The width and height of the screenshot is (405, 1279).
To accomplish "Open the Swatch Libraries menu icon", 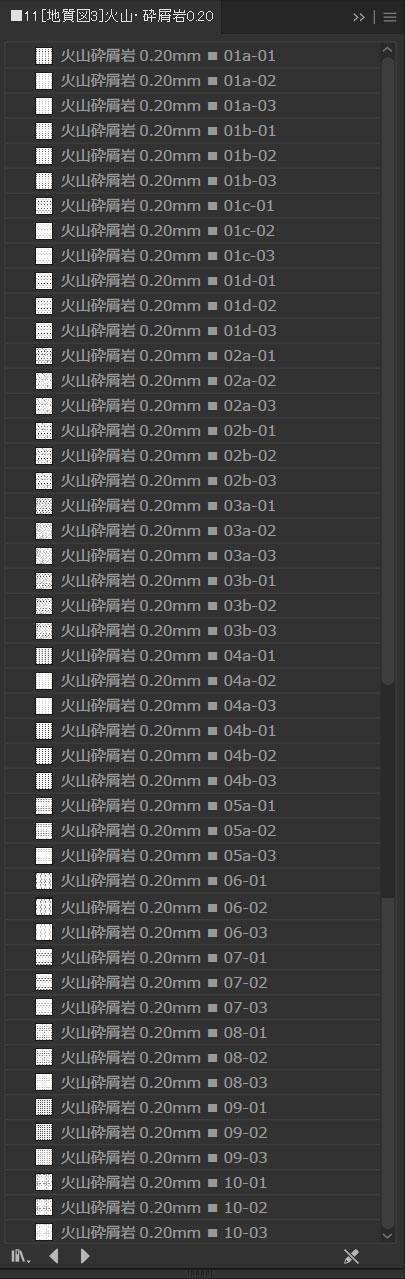I will 20,1256.
